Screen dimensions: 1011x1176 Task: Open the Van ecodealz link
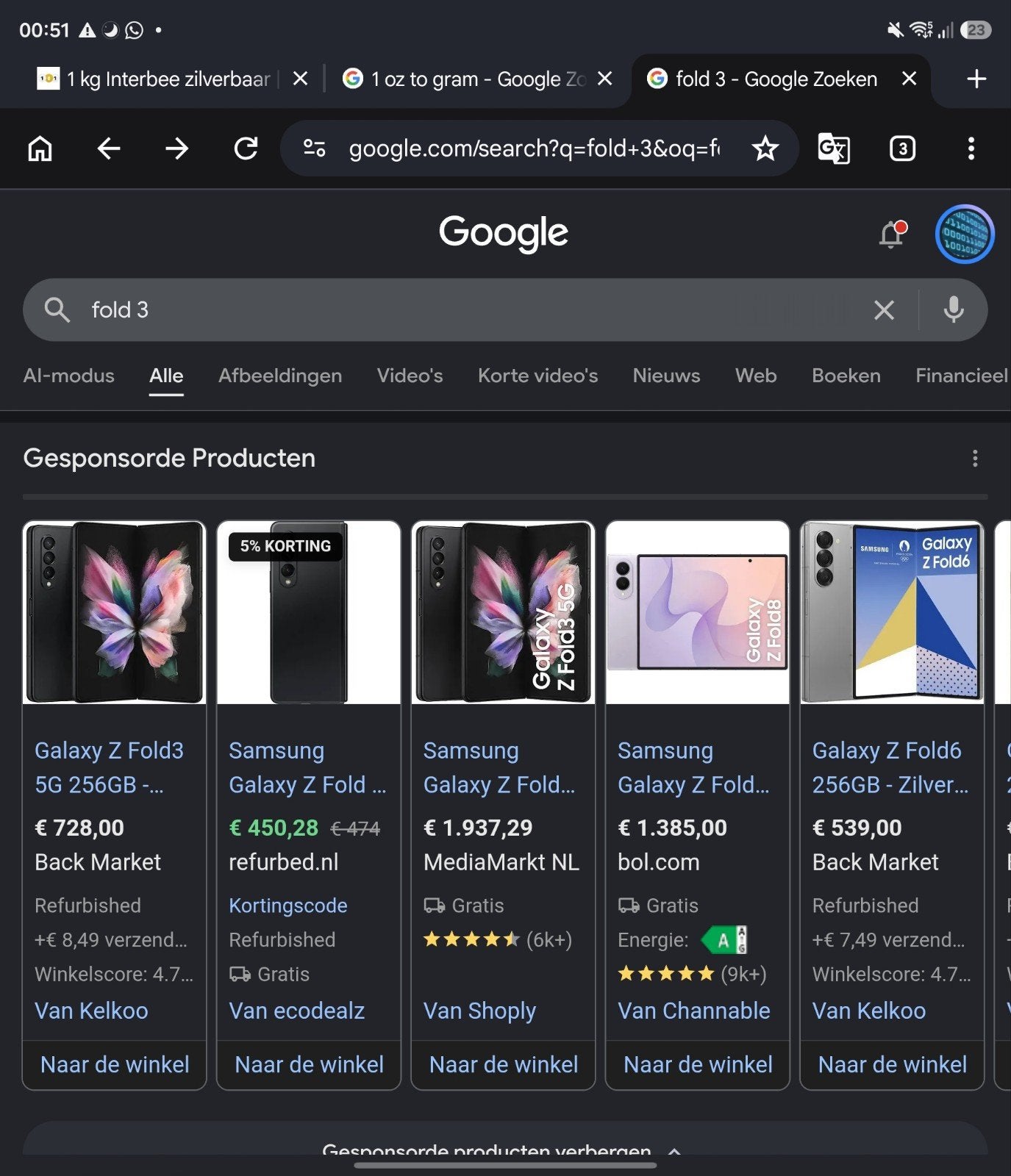coord(297,1011)
